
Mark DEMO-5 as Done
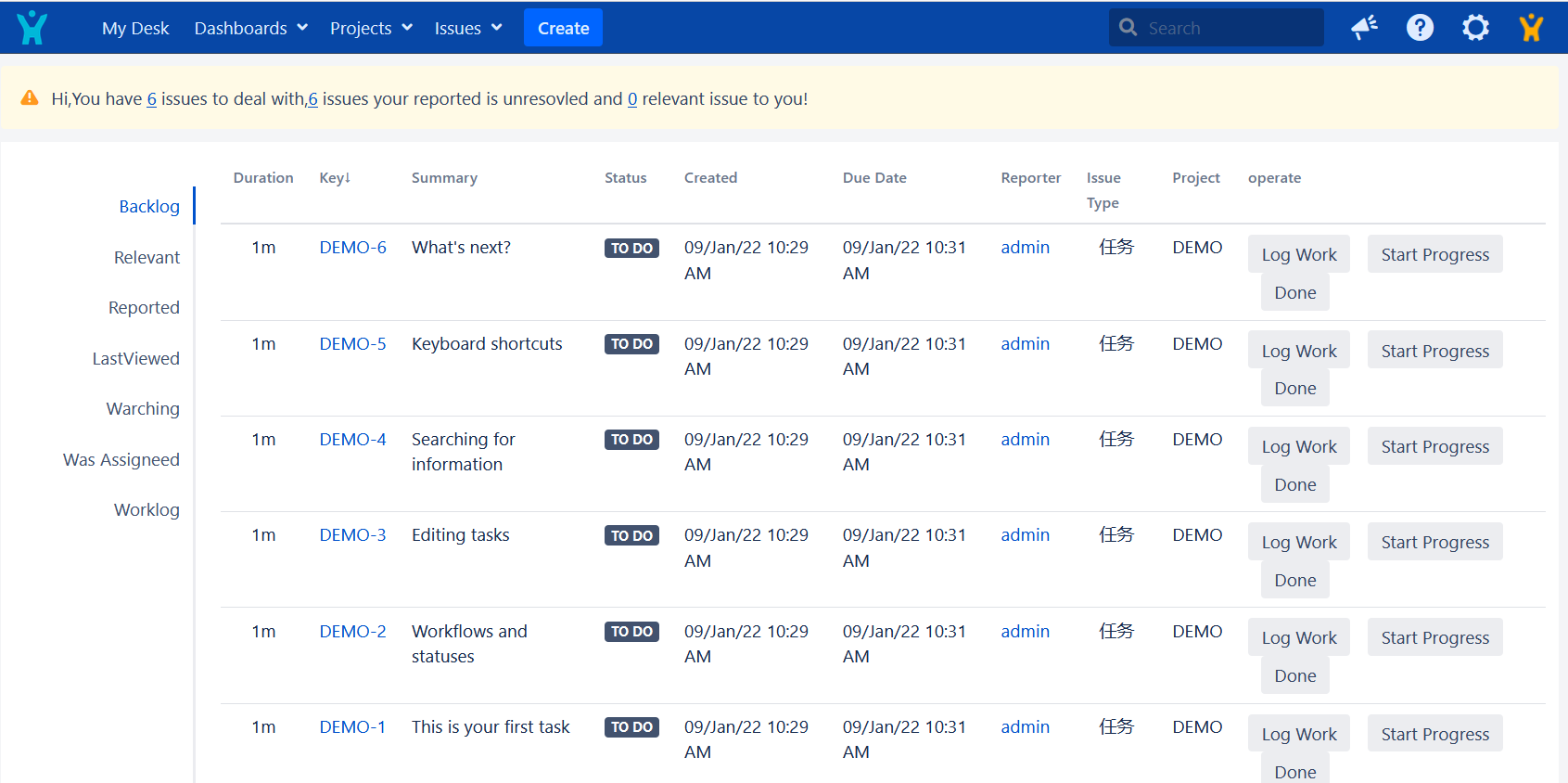pyautogui.click(x=1295, y=388)
